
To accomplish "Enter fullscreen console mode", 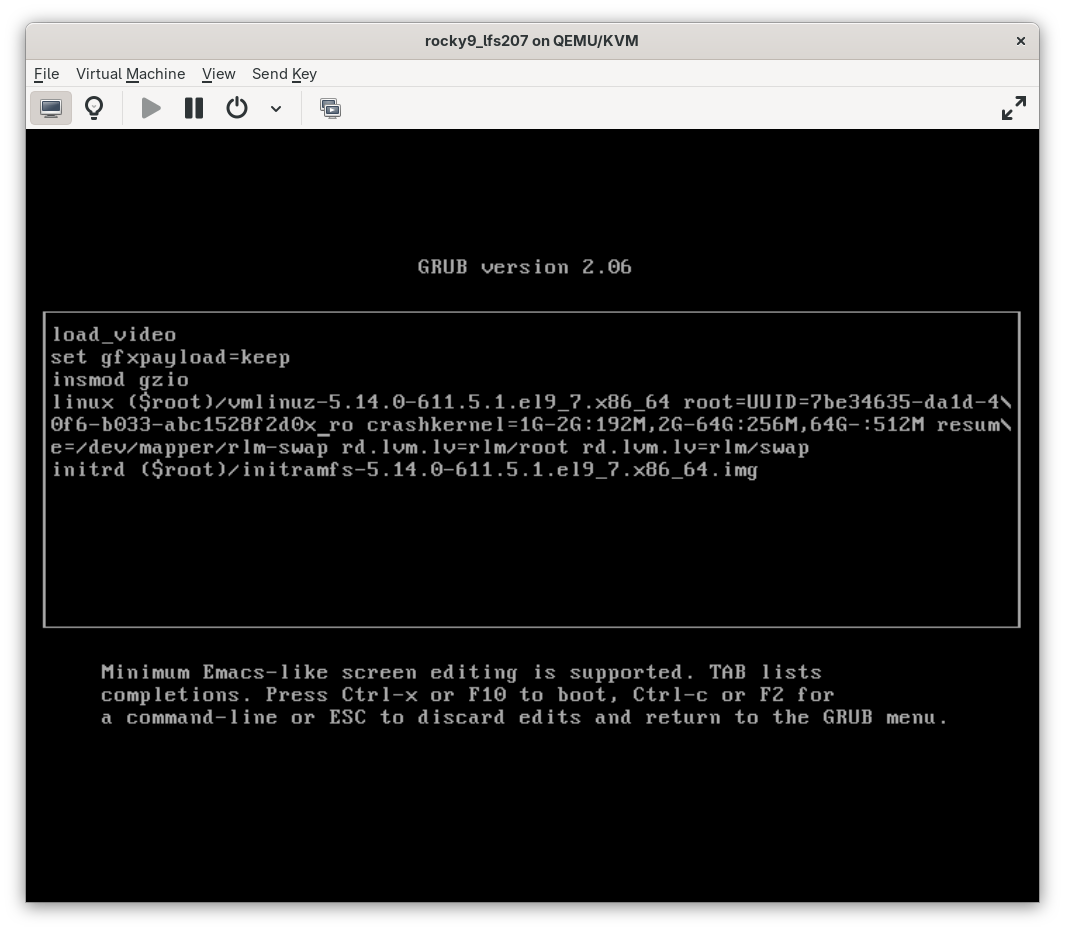I will coord(1013,107).
